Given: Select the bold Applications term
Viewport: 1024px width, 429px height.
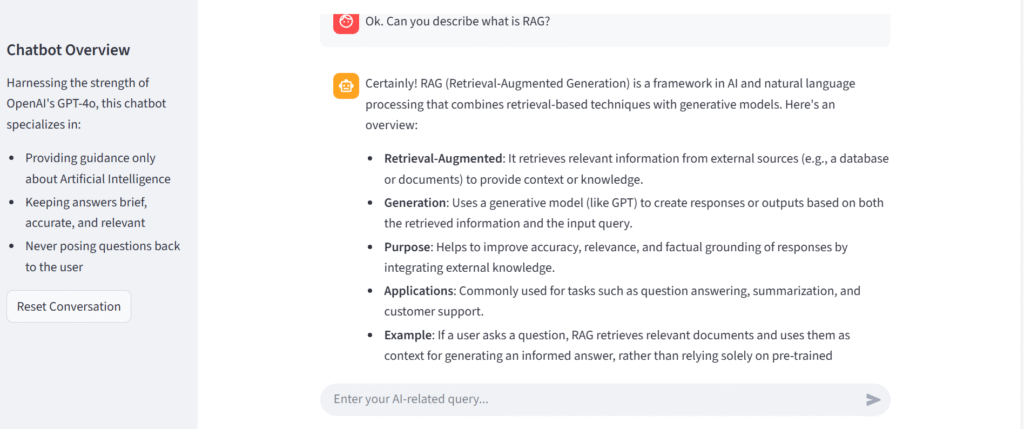Looking at the screenshot, I should click(x=420, y=290).
